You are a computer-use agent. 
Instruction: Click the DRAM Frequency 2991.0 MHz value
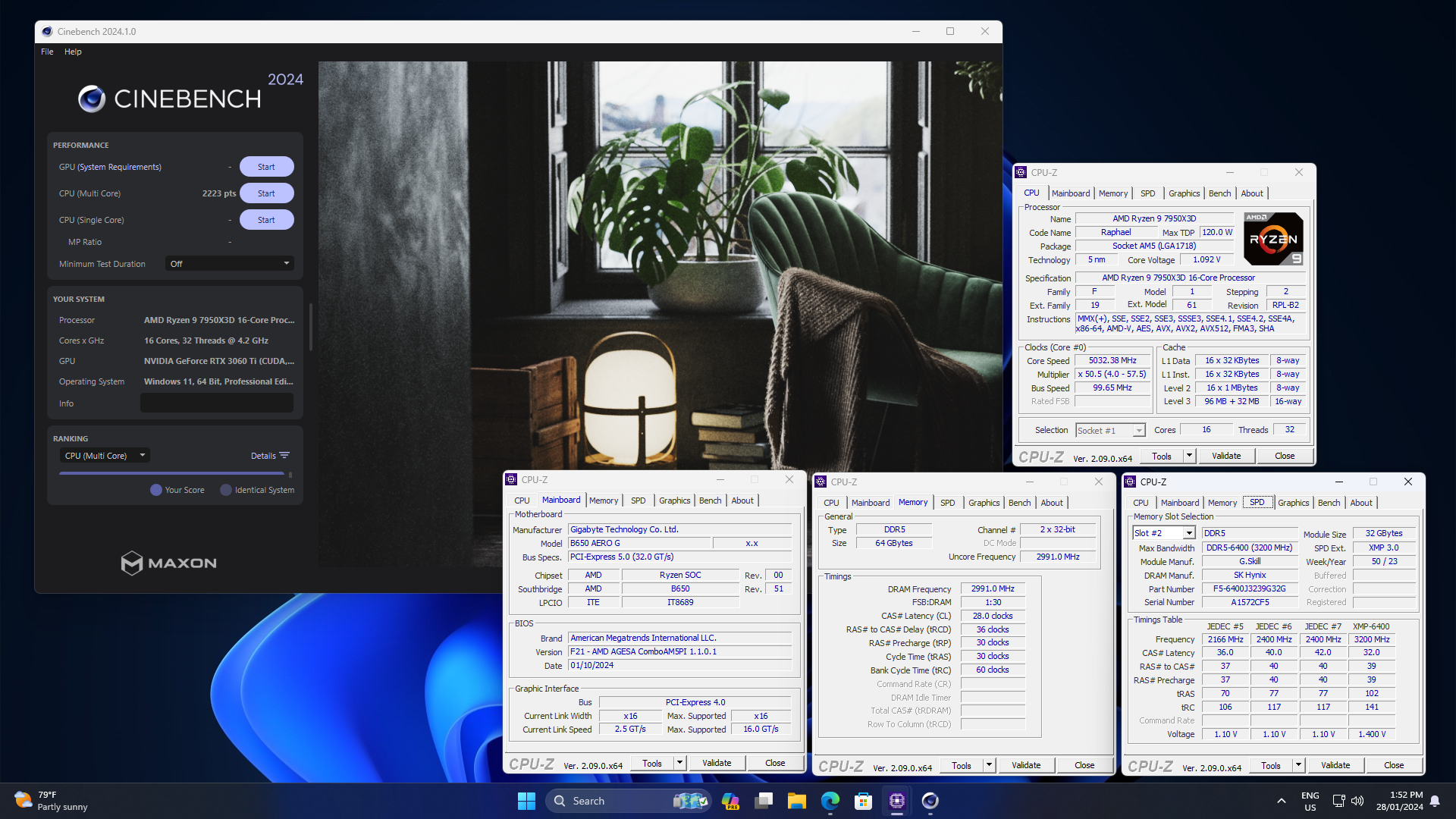(x=993, y=588)
